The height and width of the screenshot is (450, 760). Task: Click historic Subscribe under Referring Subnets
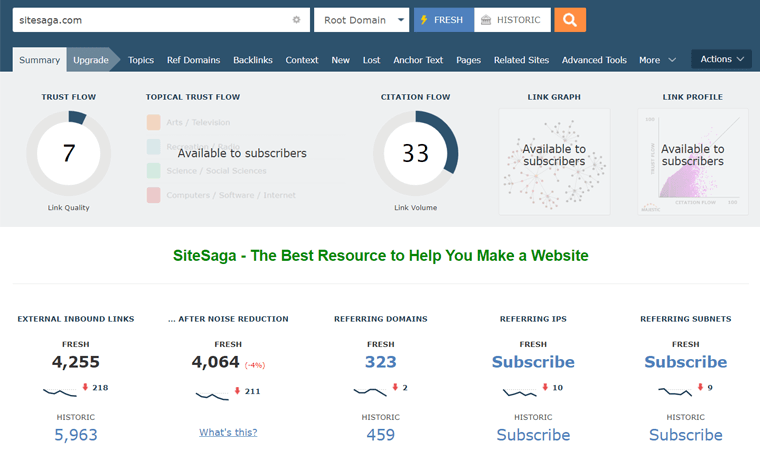685,435
